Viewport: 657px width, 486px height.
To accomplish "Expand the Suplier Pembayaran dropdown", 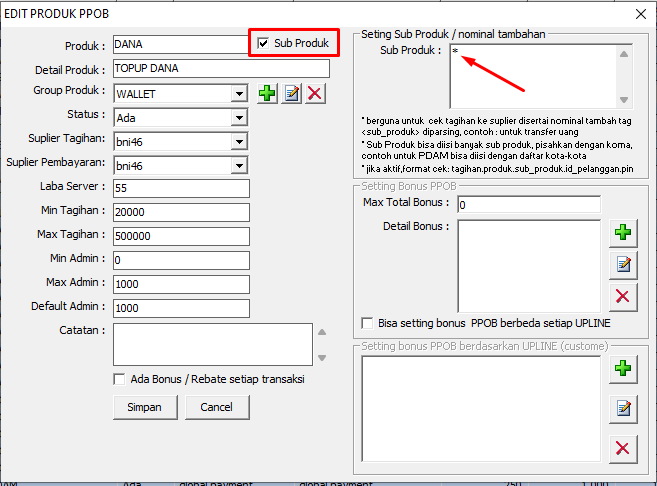I will (238, 166).
